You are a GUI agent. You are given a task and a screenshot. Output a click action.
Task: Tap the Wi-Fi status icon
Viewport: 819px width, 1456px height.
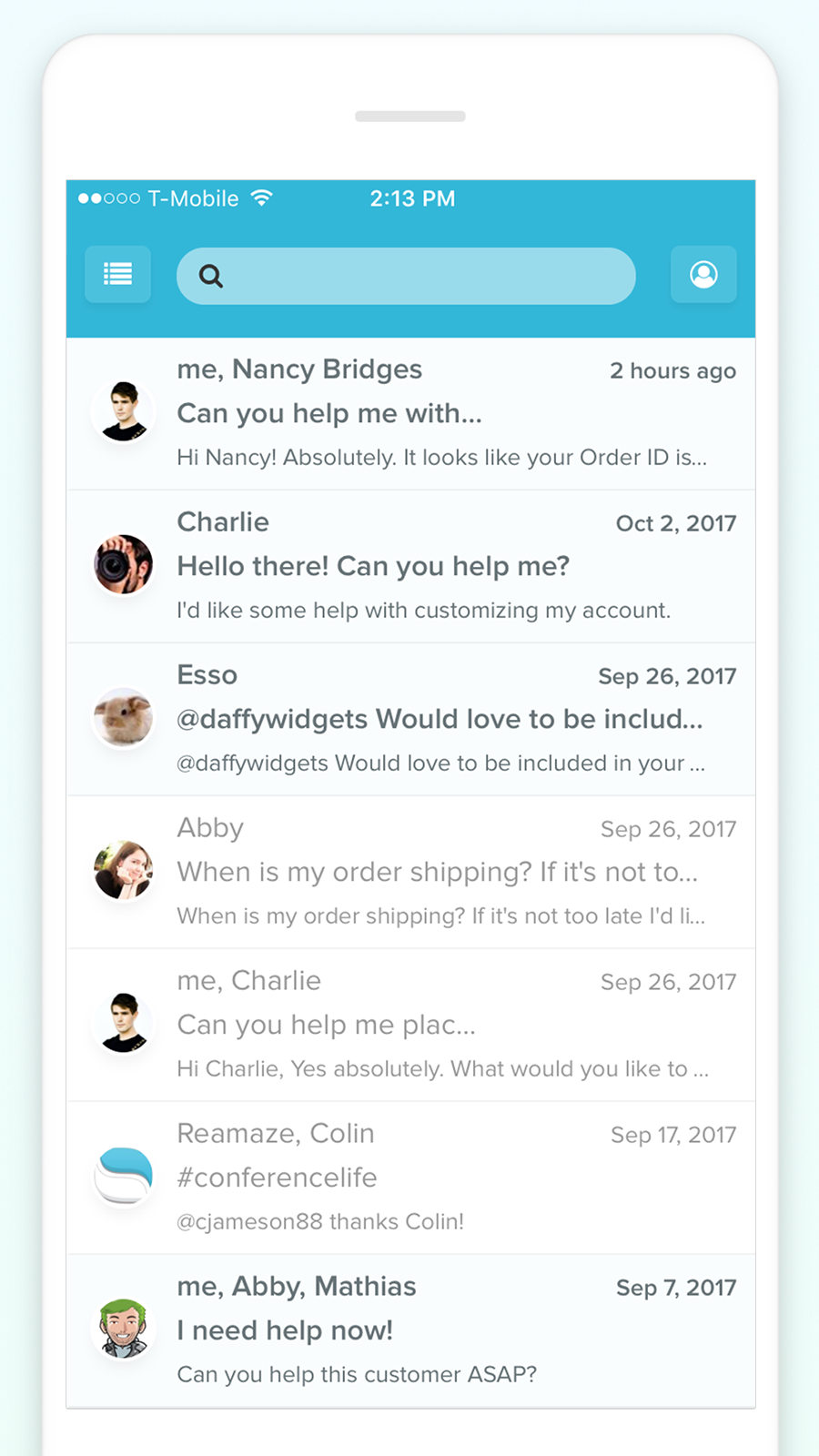pyautogui.click(x=261, y=198)
